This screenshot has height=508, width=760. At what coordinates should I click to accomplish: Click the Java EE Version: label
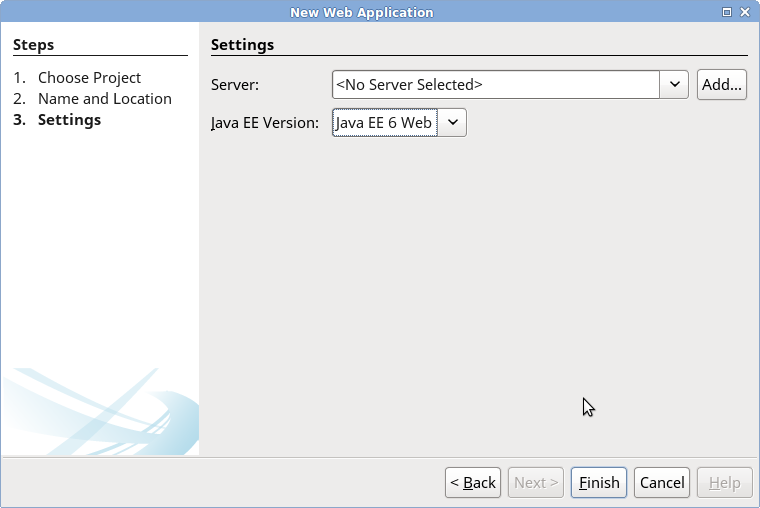point(265,123)
